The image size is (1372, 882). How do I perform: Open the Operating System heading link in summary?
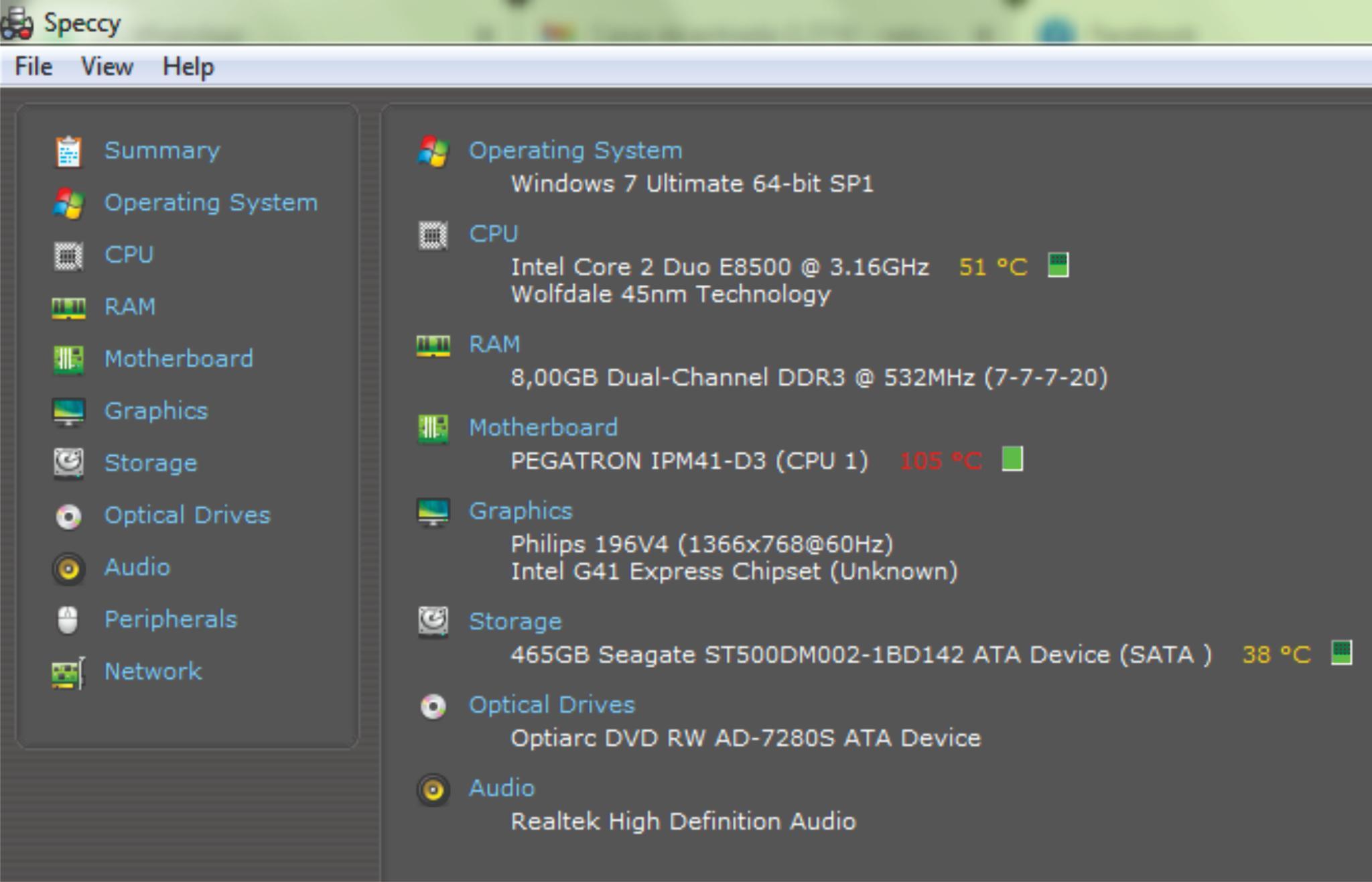point(575,150)
